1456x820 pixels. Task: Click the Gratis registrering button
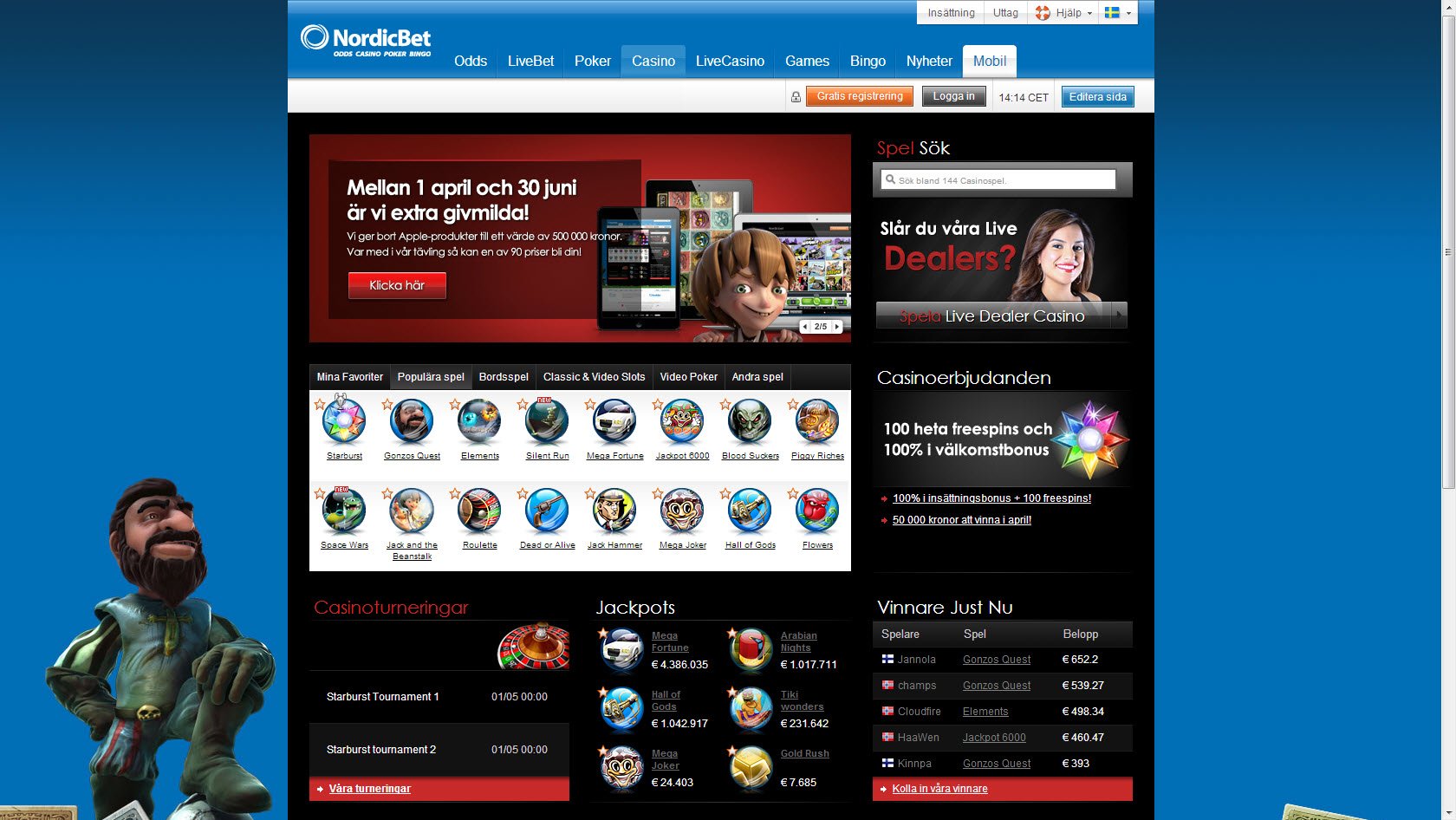coord(860,96)
